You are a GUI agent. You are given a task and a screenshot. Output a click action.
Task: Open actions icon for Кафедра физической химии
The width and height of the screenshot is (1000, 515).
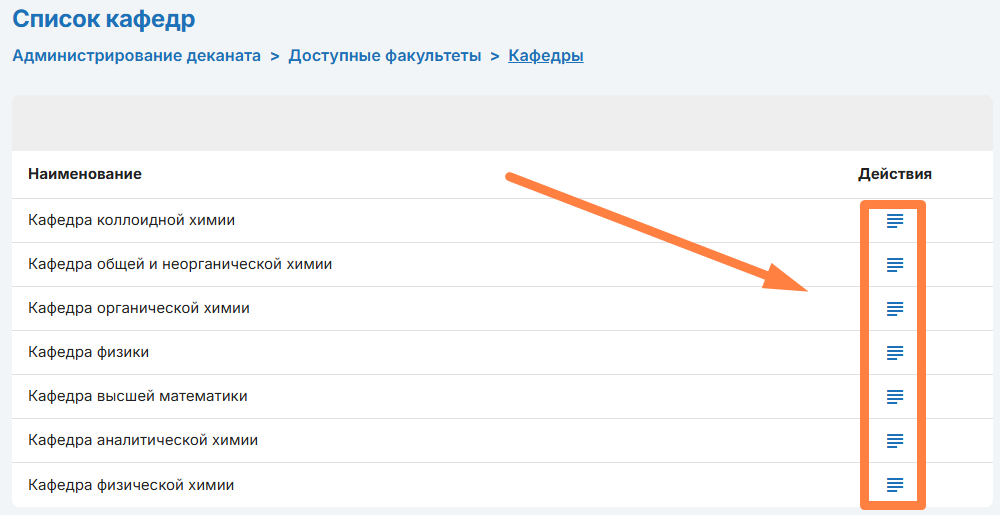[x=895, y=485]
